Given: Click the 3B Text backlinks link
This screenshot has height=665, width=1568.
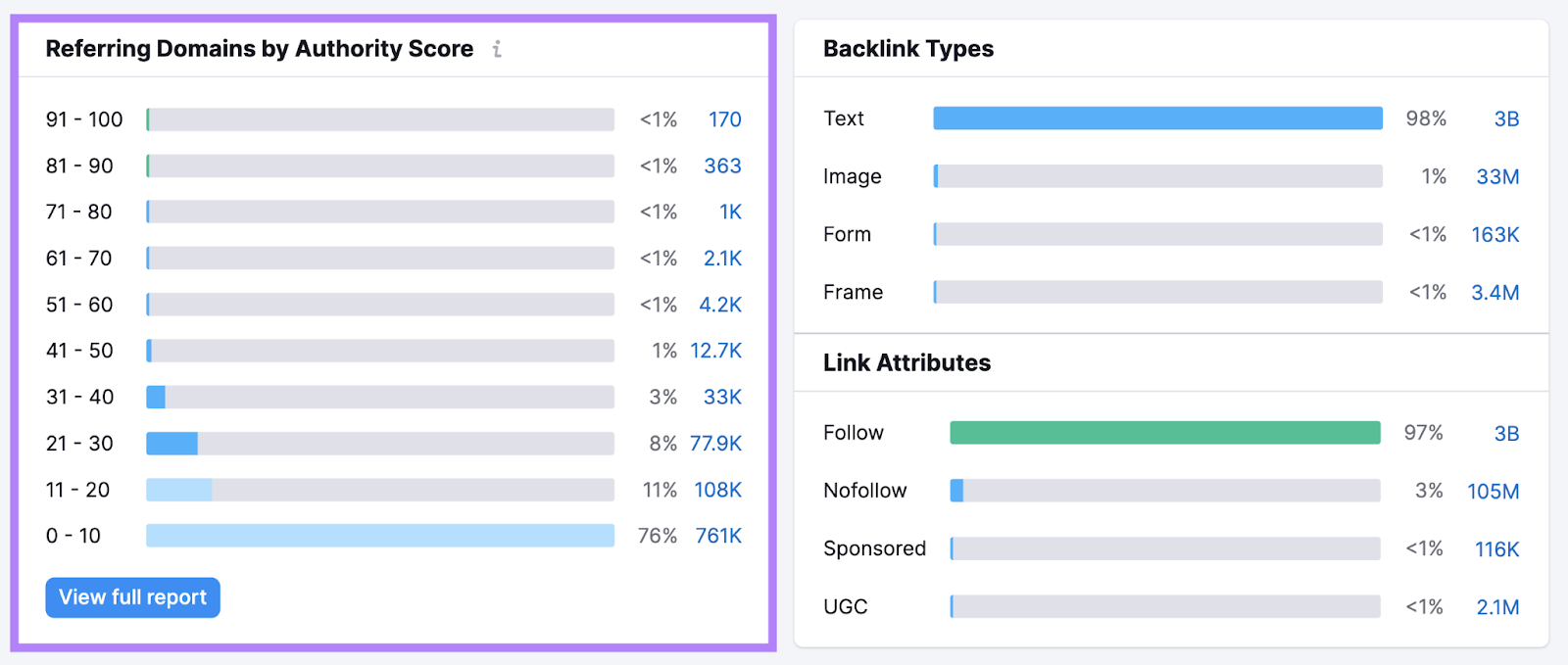Looking at the screenshot, I should pyautogui.click(x=1507, y=119).
